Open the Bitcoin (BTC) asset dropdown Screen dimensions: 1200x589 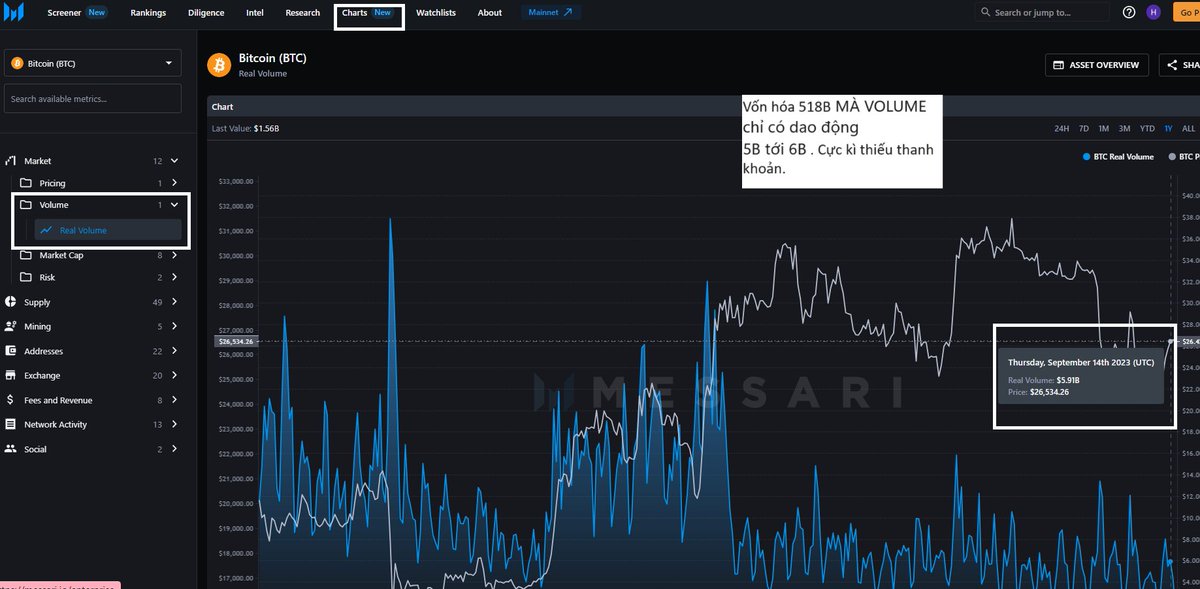[93, 63]
